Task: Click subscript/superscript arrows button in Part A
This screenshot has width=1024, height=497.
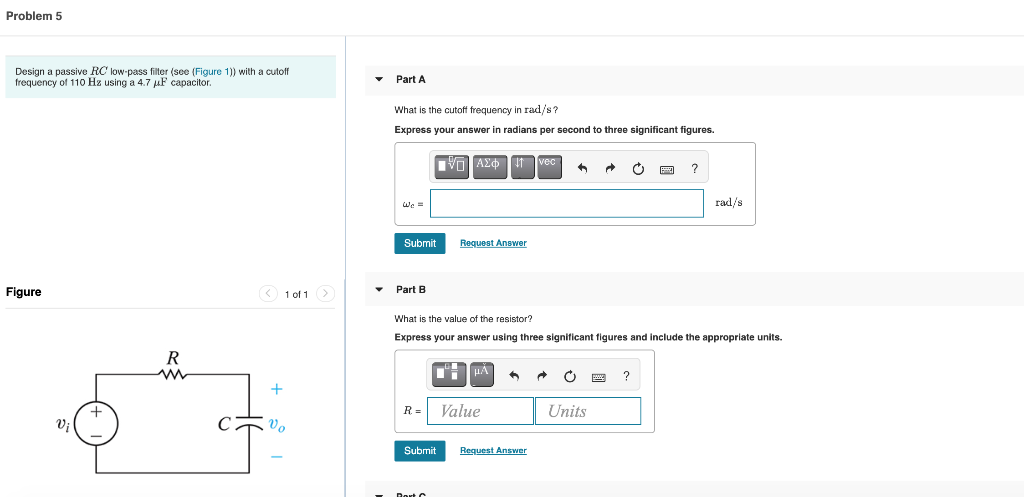Action: (x=522, y=165)
